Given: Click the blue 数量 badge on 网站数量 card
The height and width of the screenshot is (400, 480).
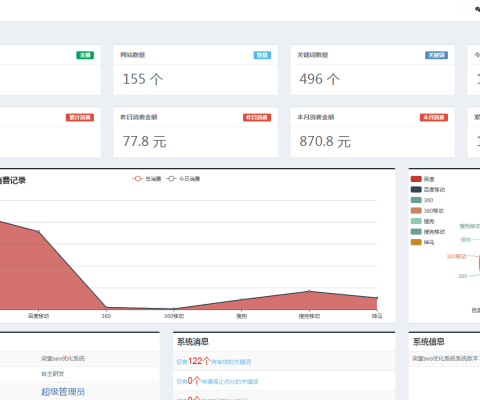Looking at the screenshot, I should (262, 55).
